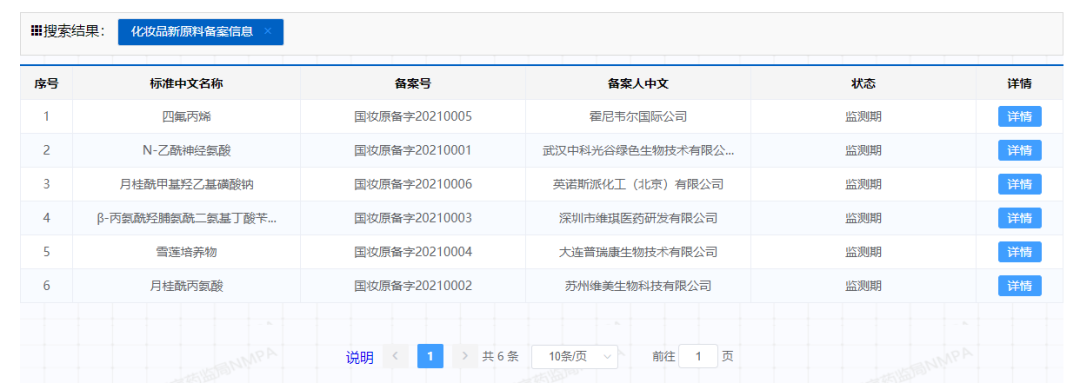This screenshot has width=1080, height=383.
Task: Click 国妆原备字20210003 cell
Action: 413,218
